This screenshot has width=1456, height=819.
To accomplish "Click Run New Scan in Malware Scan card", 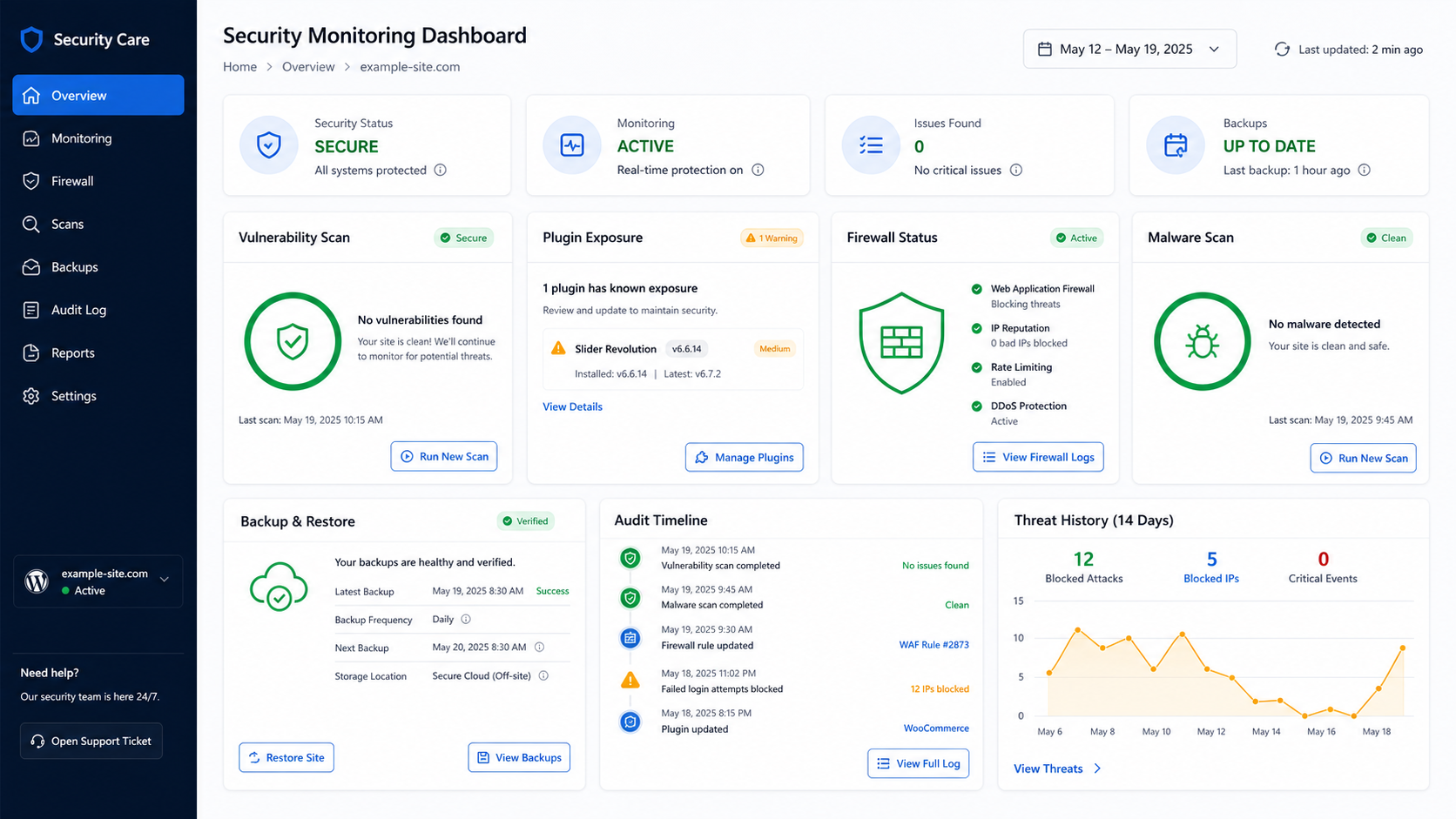I will click(x=1363, y=458).
